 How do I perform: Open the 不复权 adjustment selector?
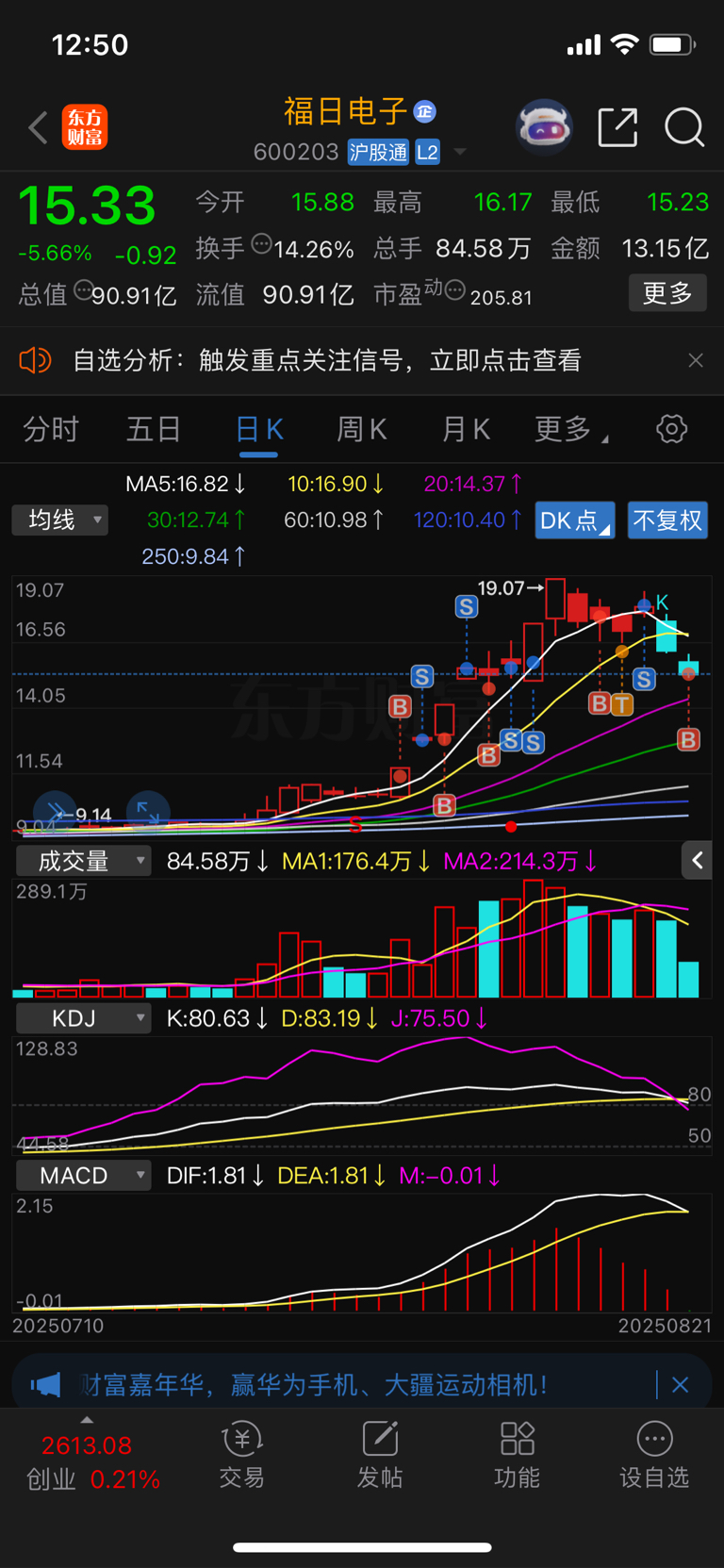coord(667,520)
